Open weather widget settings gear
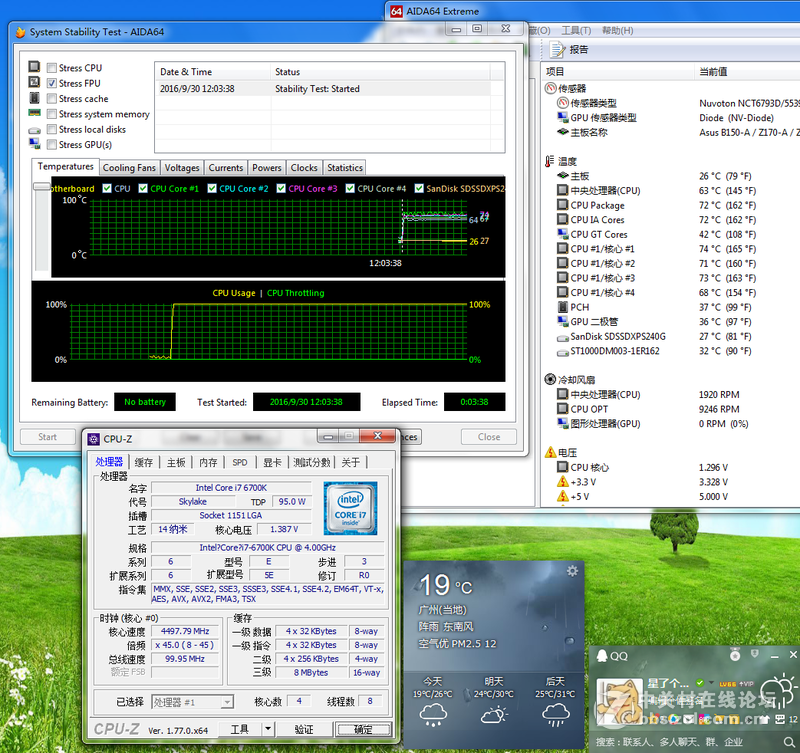The height and width of the screenshot is (753, 800). (x=572, y=571)
